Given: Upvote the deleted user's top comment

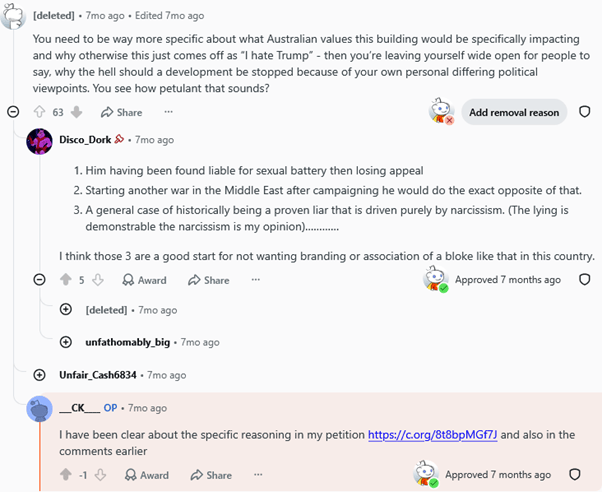Looking at the screenshot, I should [40, 112].
